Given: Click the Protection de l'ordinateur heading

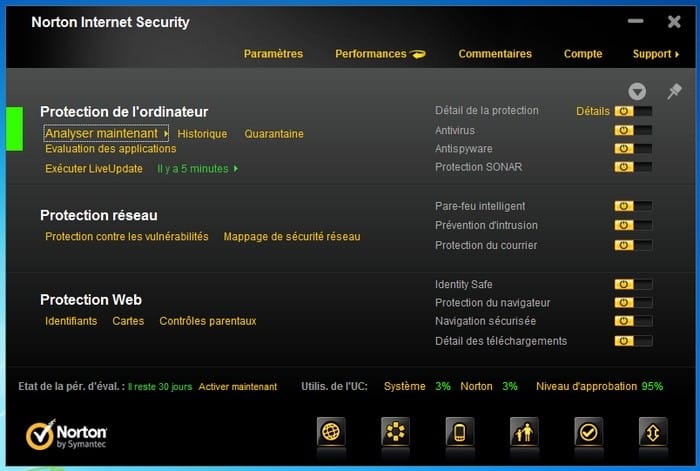Looking at the screenshot, I should (124, 112).
